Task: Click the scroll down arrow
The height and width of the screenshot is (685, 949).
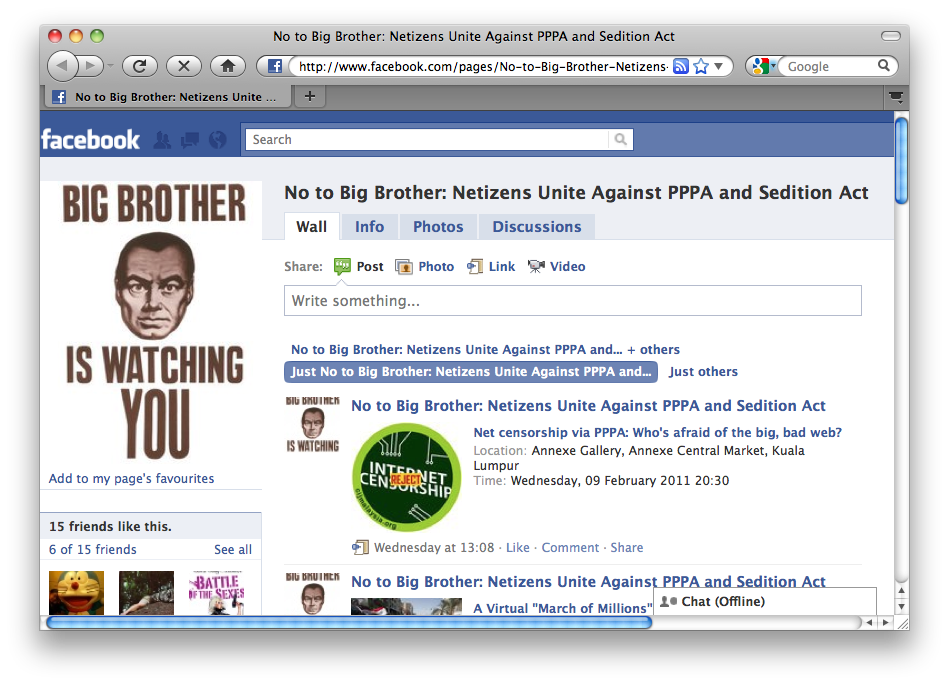Action: (901, 607)
